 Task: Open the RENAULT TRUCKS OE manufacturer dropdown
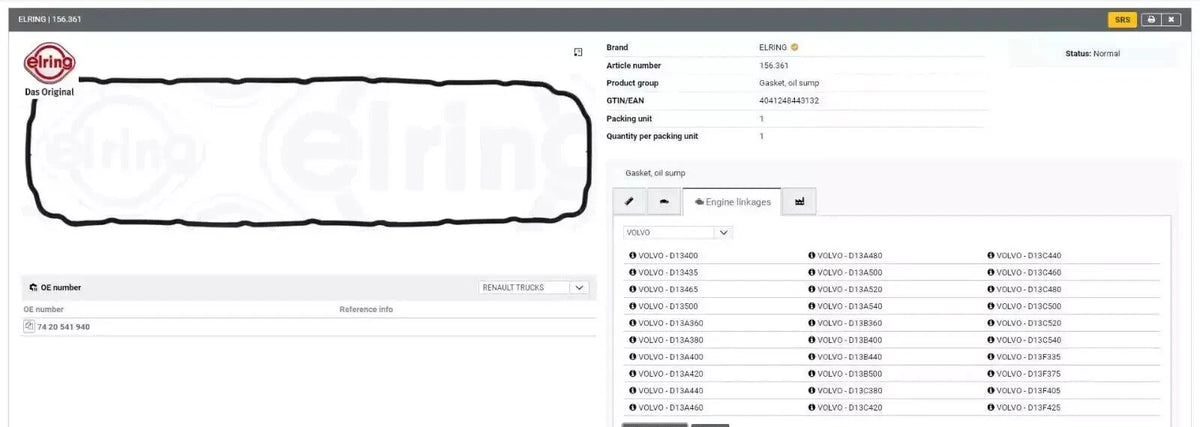534,287
